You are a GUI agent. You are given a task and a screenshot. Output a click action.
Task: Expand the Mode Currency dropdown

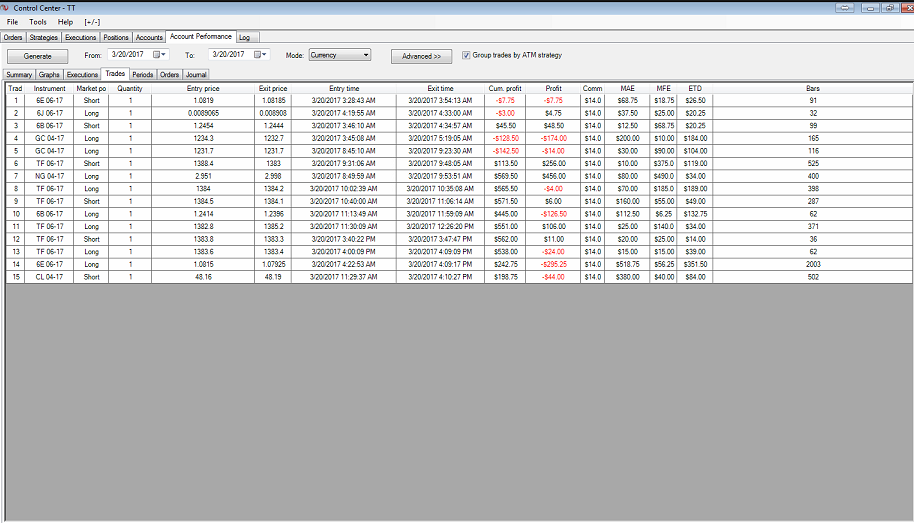point(366,55)
